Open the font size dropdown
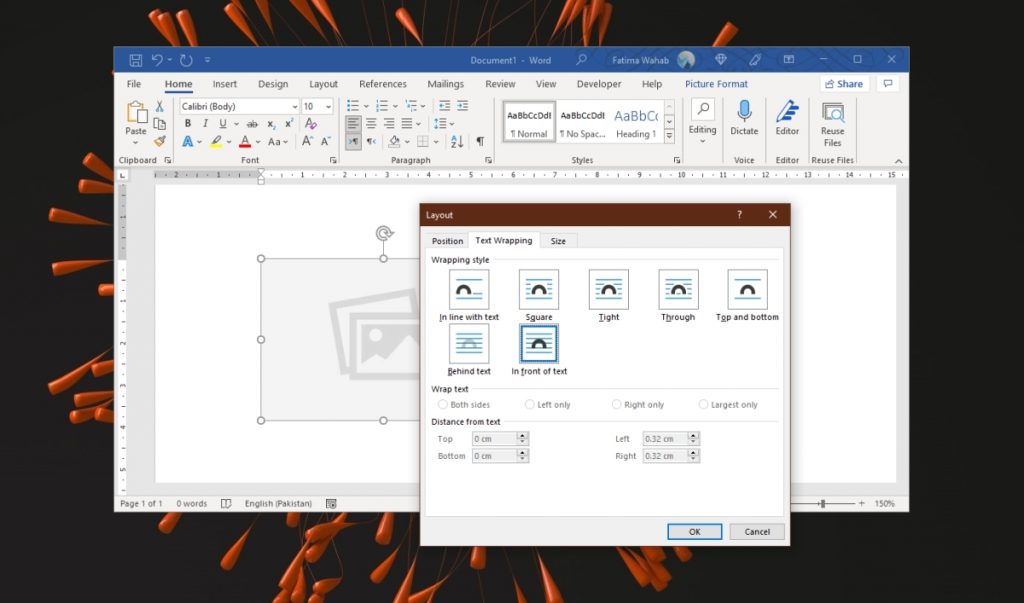1024x603 pixels. (330, 105)
